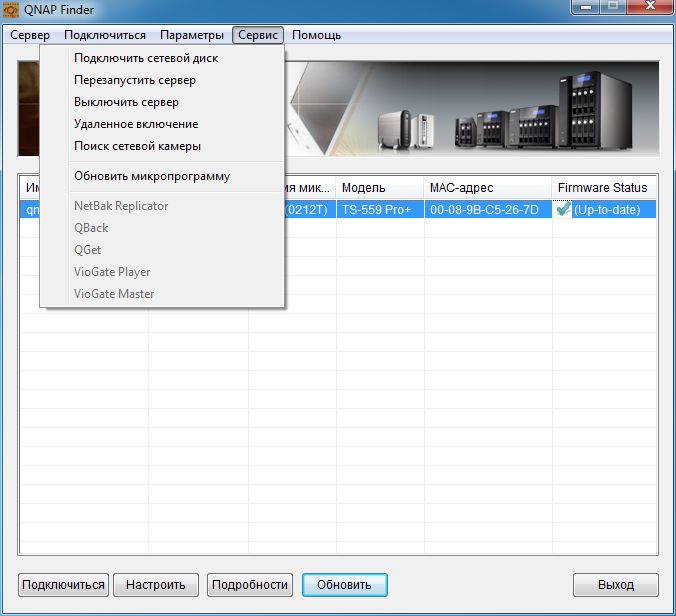Select Подключить сетевой диск

pyautogui.click(x=162, y=58)
